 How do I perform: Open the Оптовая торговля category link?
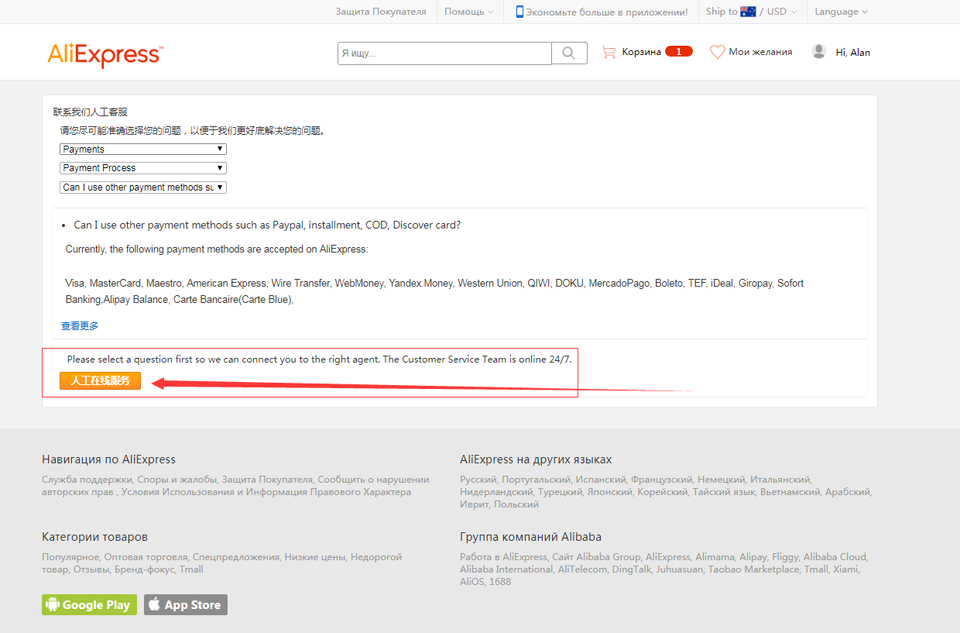coord(146,557)
